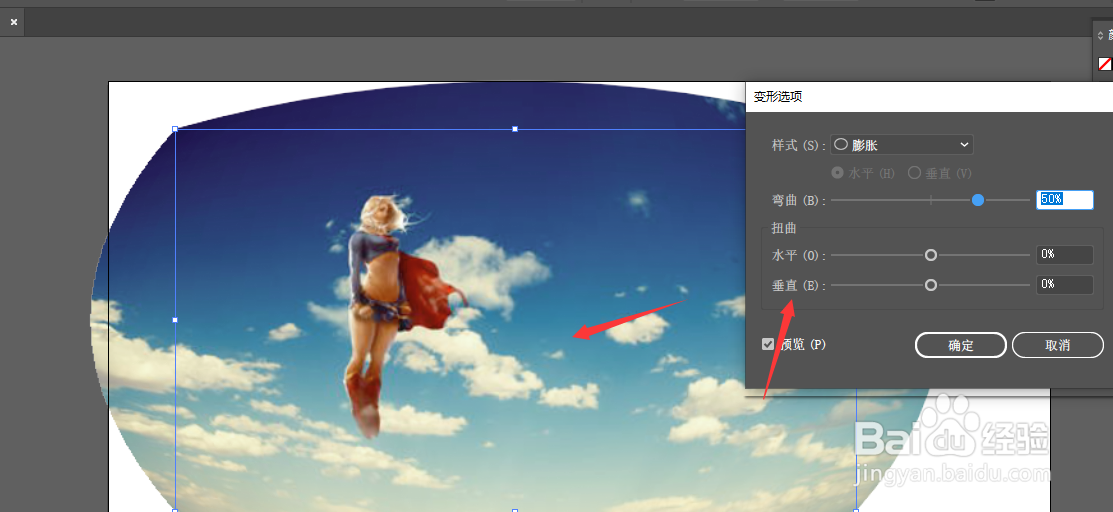Select the 垂直 (V) radio button
The width and height of the screenshot is (1113, 512).
(x=914, y=173)
